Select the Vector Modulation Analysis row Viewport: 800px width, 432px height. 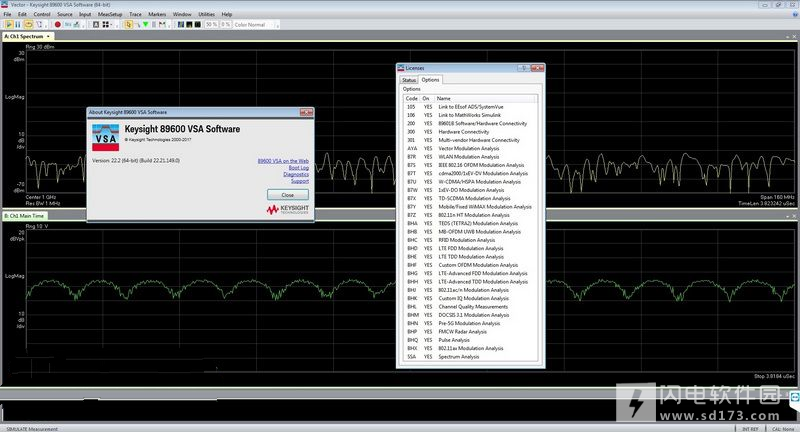(x=469, y=148)
